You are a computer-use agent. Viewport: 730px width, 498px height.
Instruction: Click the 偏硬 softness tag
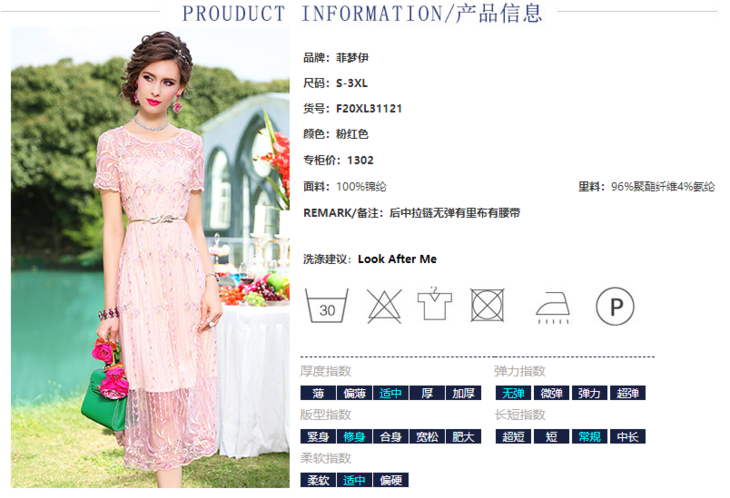point(390,481)
